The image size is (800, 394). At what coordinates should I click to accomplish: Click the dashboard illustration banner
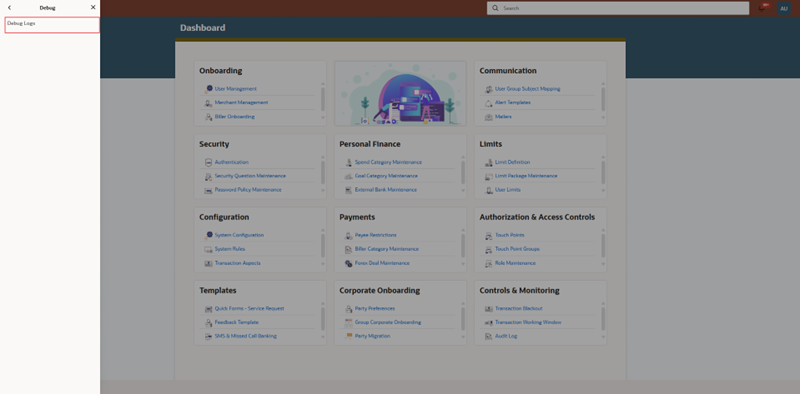[x=400, y=93]
